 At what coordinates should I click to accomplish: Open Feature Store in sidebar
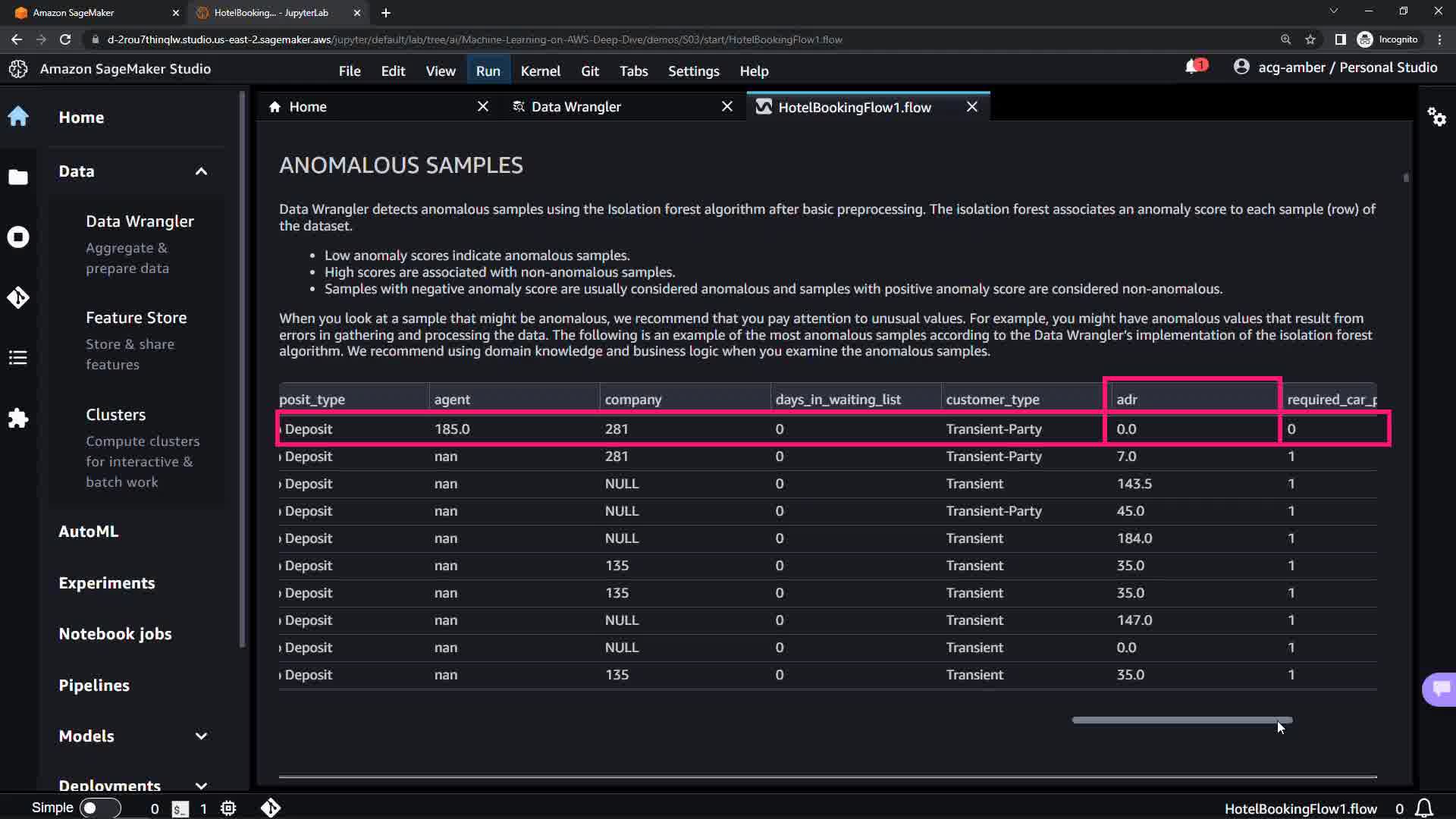136,318
